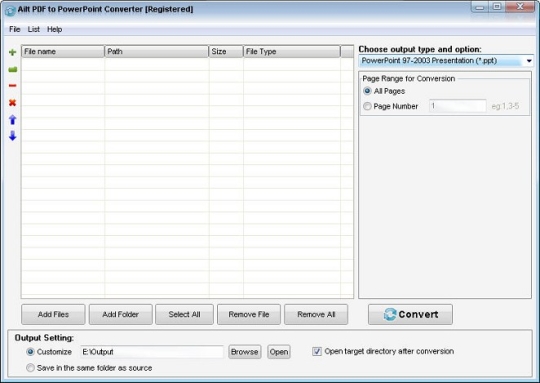Click the File name column header

pos(63,51)
